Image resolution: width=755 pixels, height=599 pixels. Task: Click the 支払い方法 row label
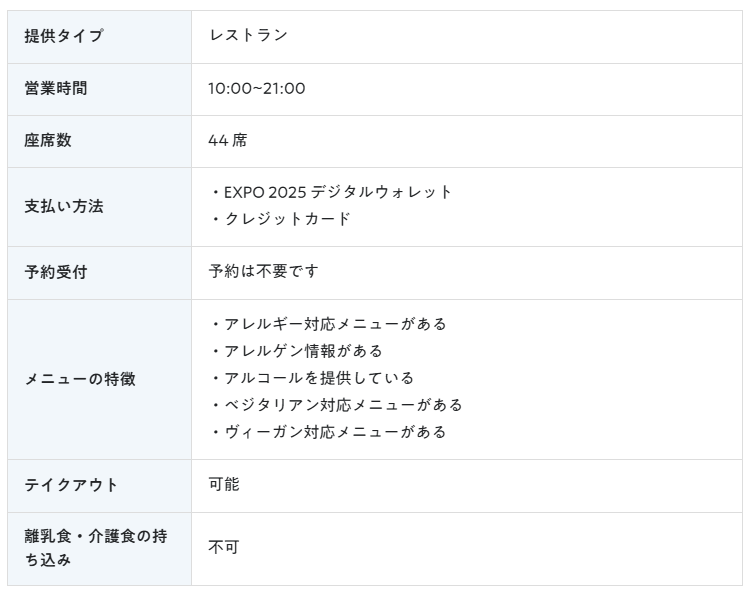pos(64,207)
